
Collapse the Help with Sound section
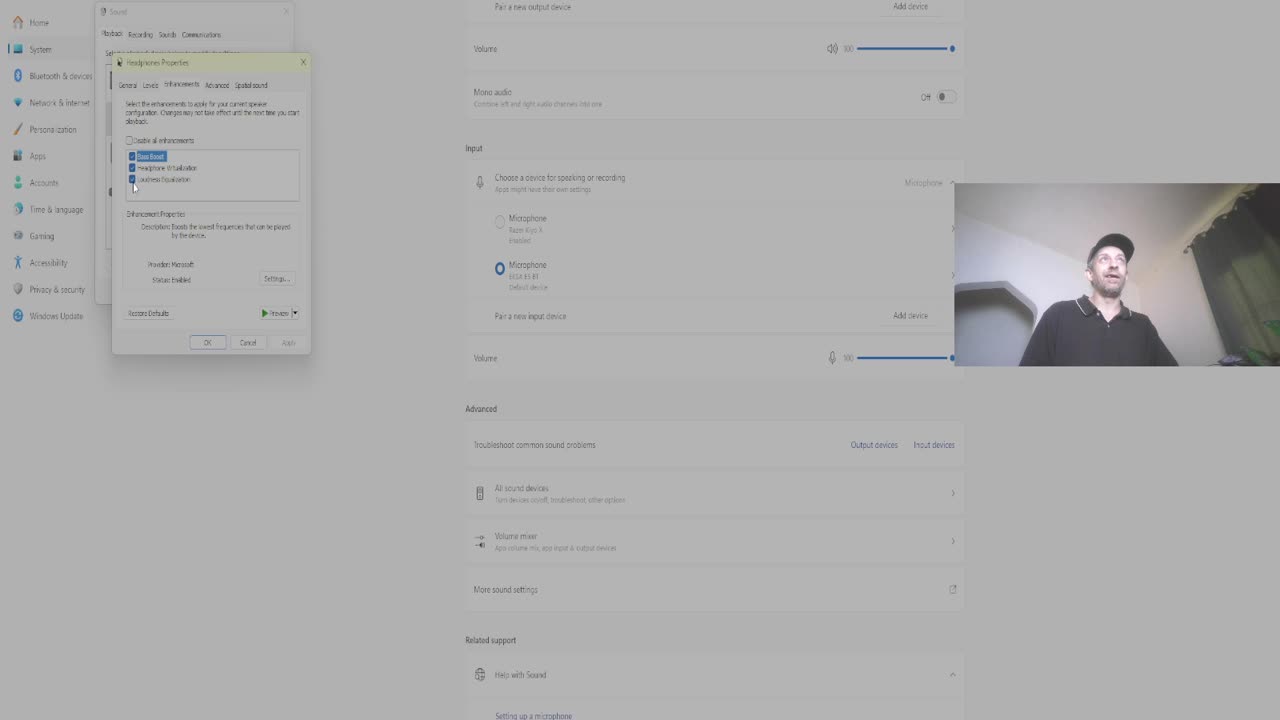click(952, 675)
